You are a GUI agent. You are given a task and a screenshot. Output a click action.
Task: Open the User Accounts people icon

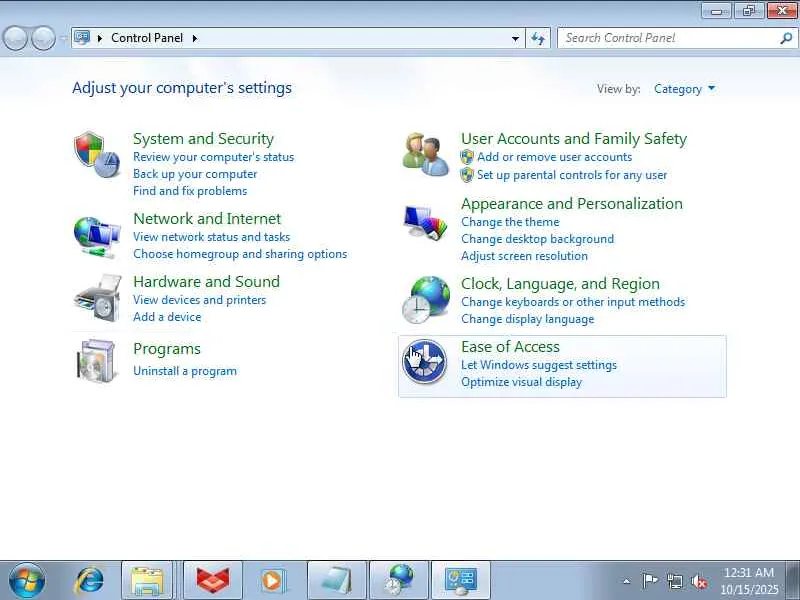tap(426, 155)
